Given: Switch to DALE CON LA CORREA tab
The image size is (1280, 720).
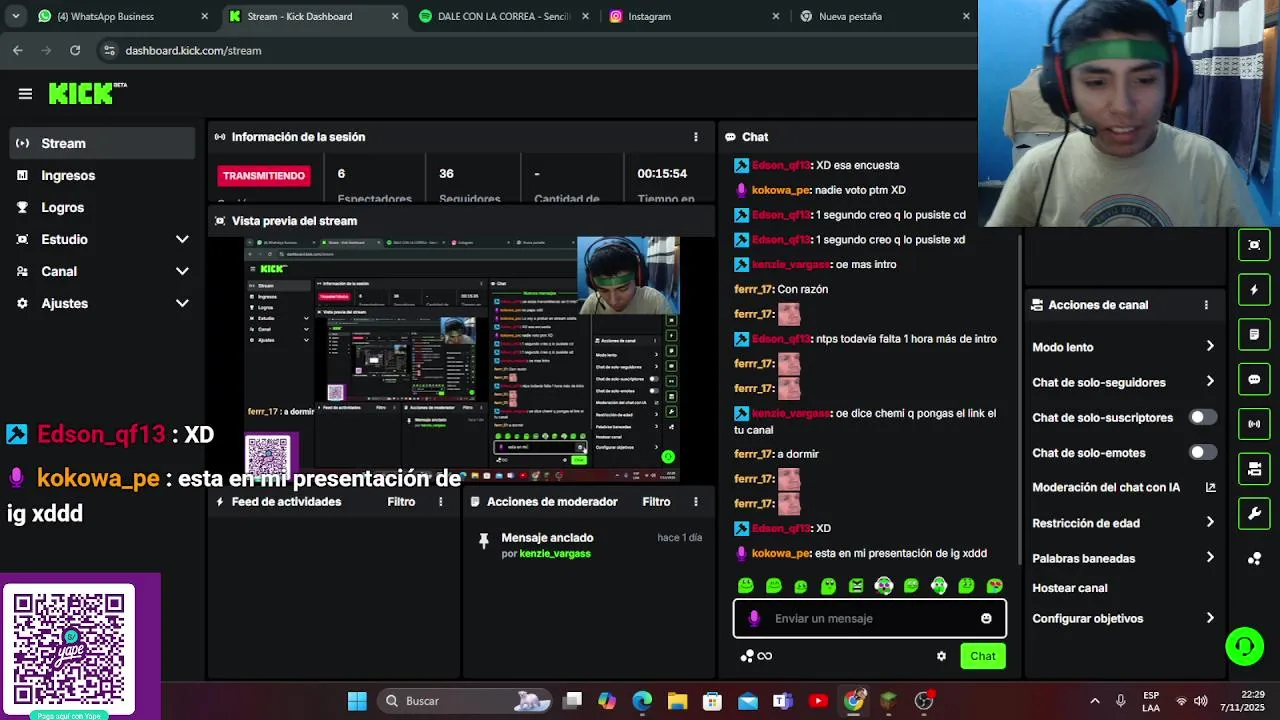Looking at the screenshot, I should click(x=503, y=16).
